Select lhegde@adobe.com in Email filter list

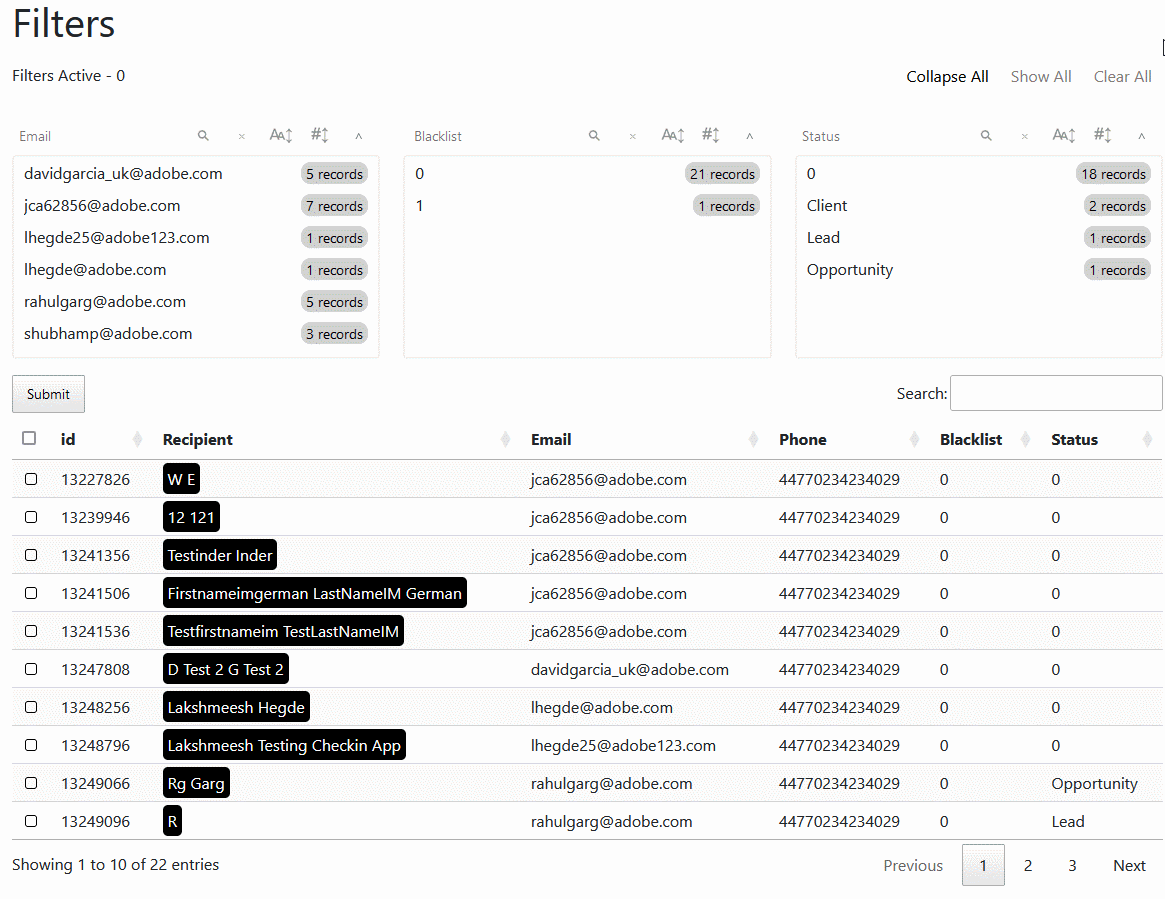coord(195,270)
